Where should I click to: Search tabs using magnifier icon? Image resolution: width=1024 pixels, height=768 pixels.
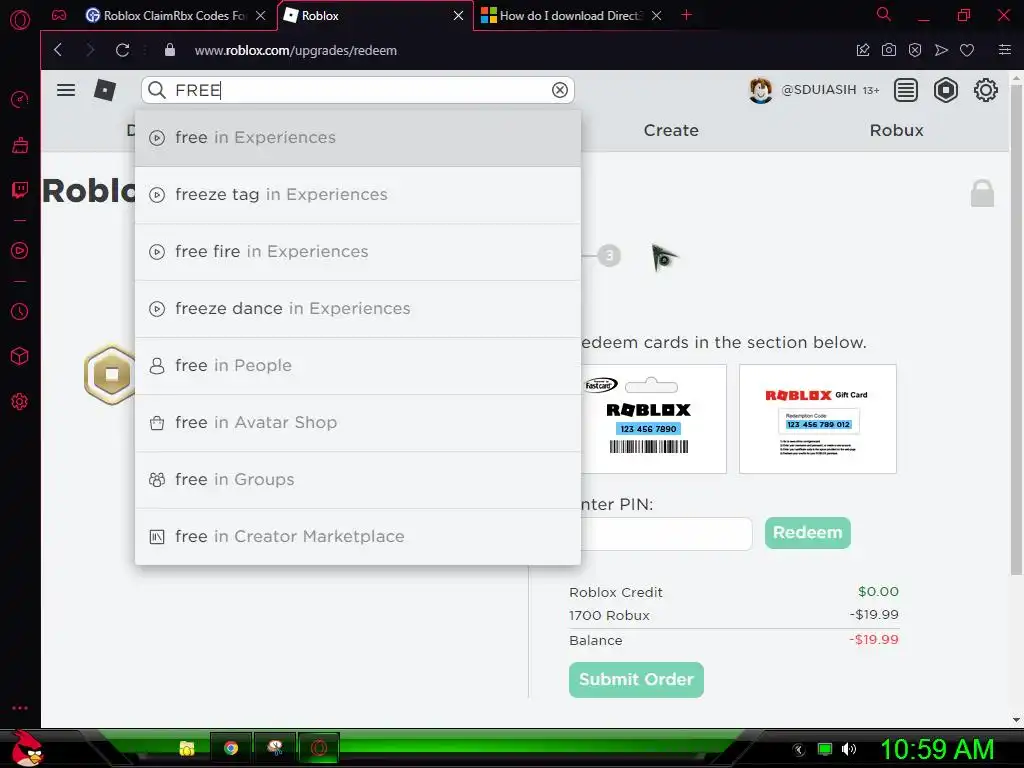click(884, 14)
